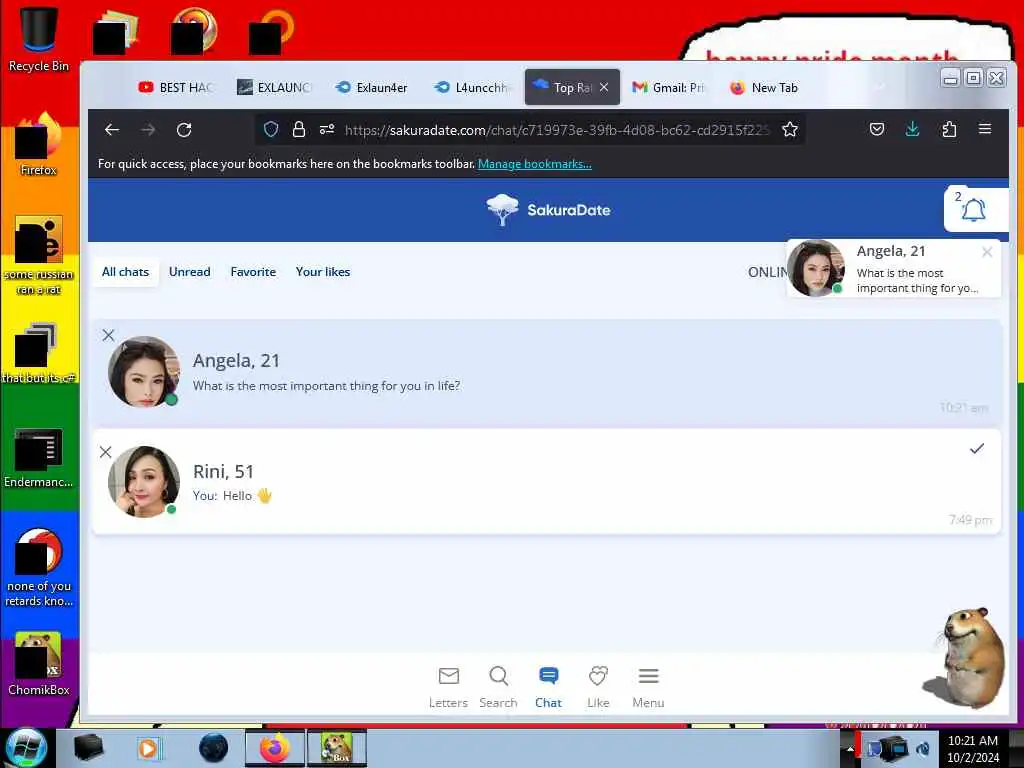Image resolution: width=1024 pixels, height=768 pixels.
Task: Dismiss the Angela notification popup
Action: point(987,252)
